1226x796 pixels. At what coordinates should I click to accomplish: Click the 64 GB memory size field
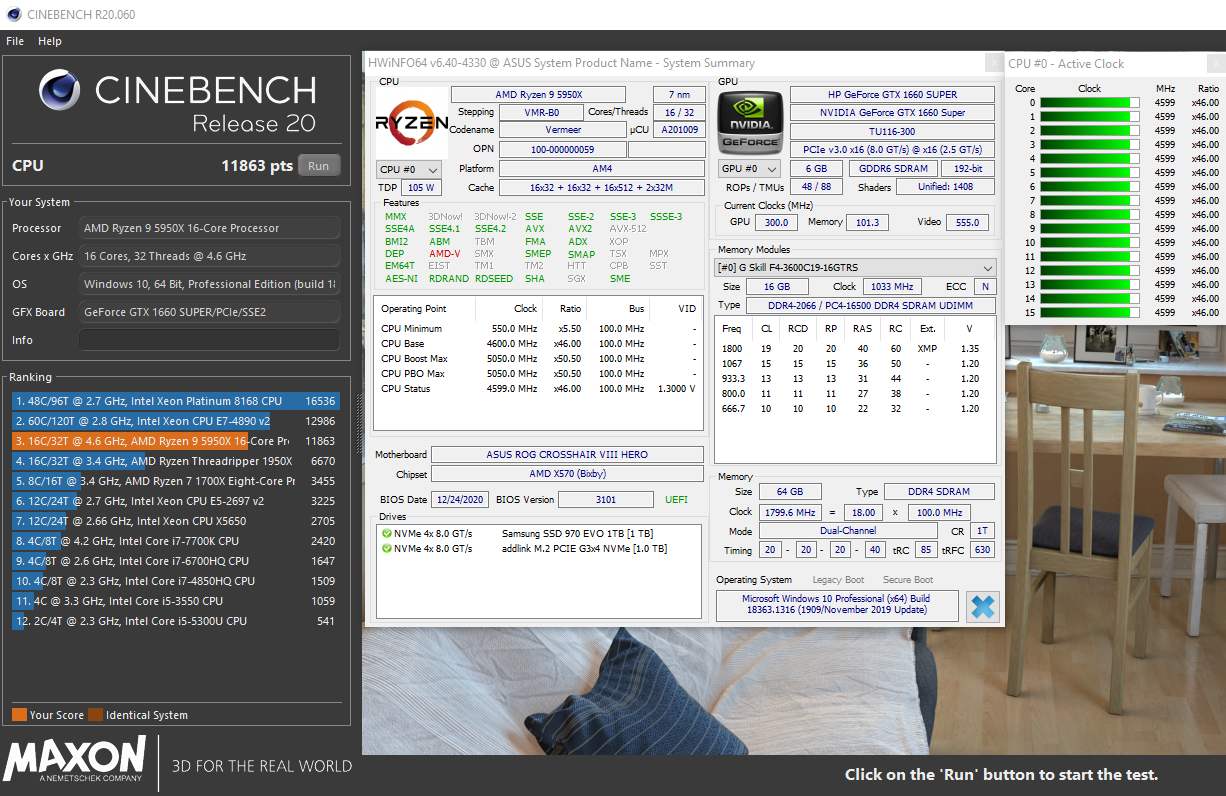pyautogui.click(x=789, y=492)
